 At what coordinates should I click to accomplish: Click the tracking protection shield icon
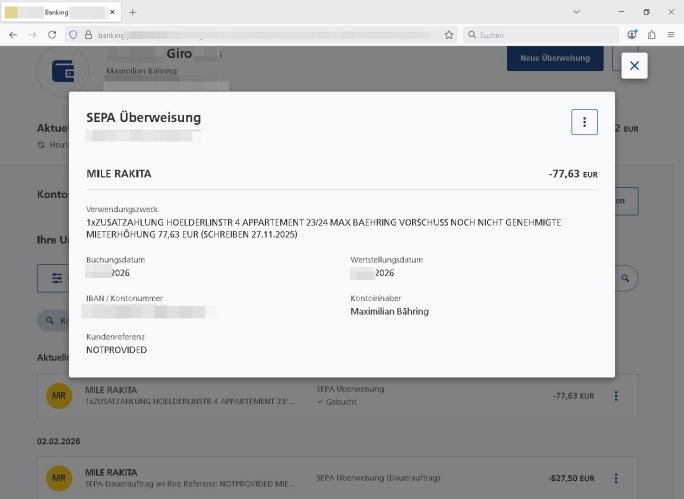tap(73, 34)
